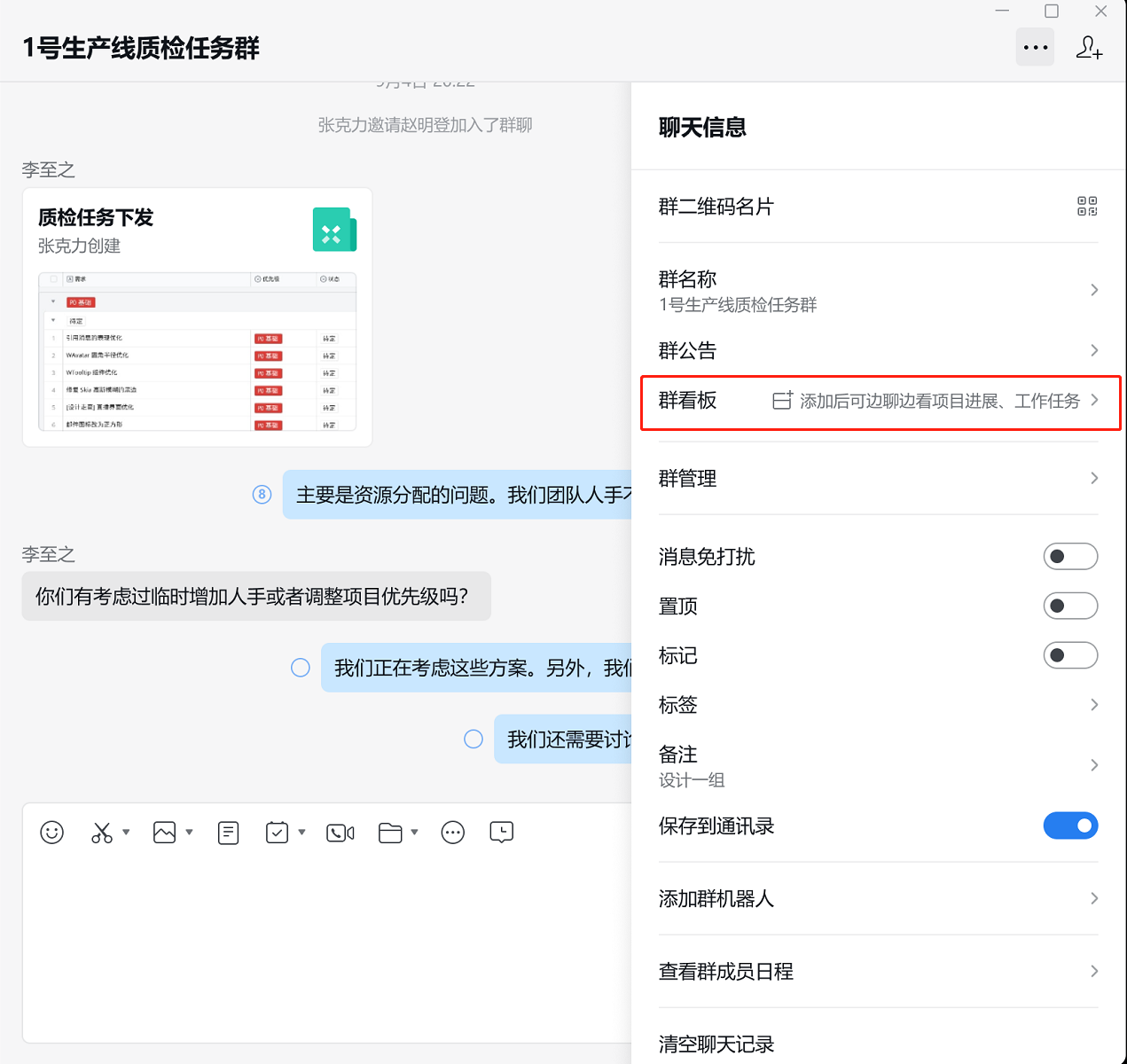Open 群二维码名片 entry
Screen dimensions: 1127x1064
[x=878, y=207]
